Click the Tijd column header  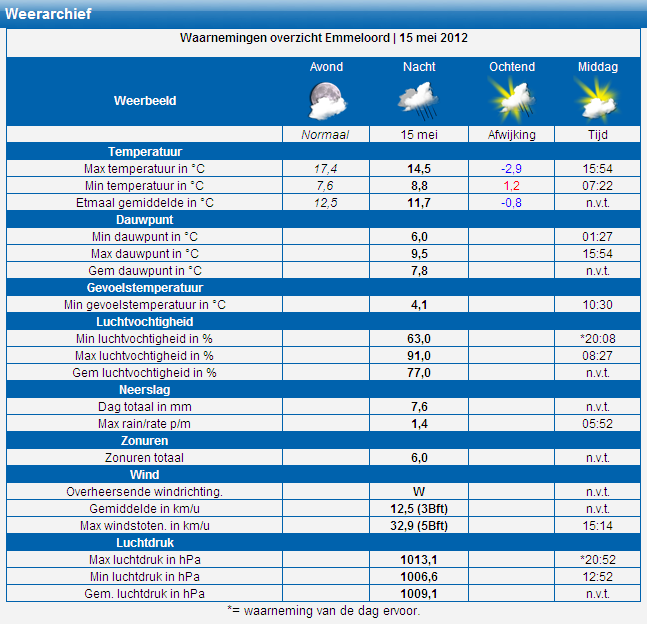click(597, 135)
